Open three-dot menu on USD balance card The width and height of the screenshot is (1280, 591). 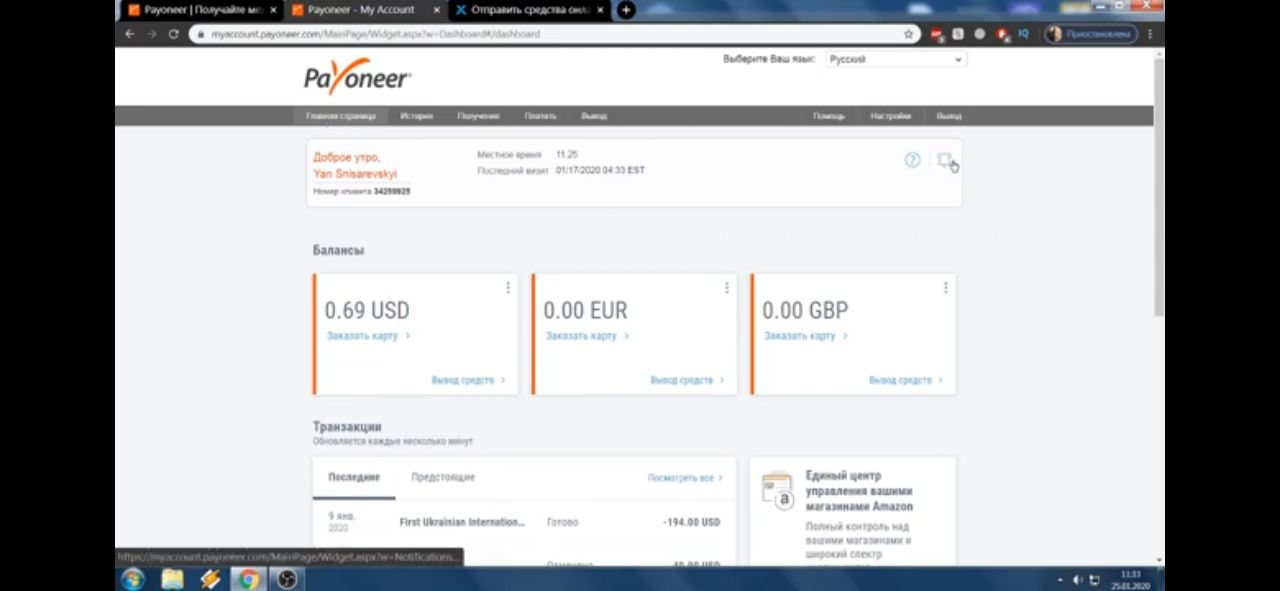[508, 288]
